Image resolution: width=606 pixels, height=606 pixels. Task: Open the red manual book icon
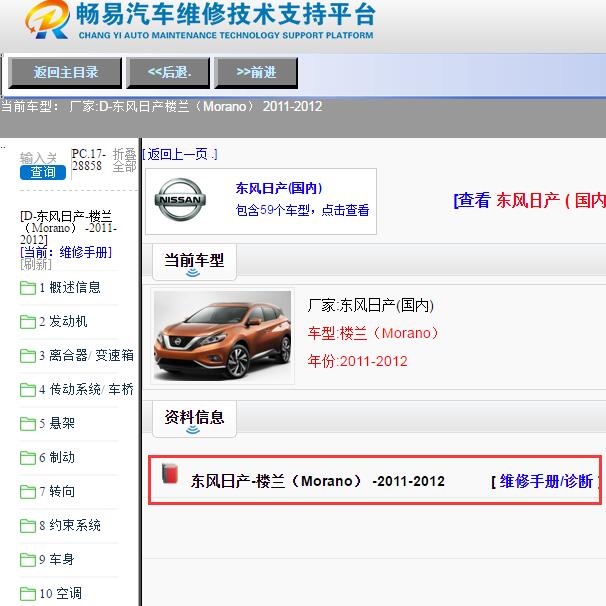170,473
